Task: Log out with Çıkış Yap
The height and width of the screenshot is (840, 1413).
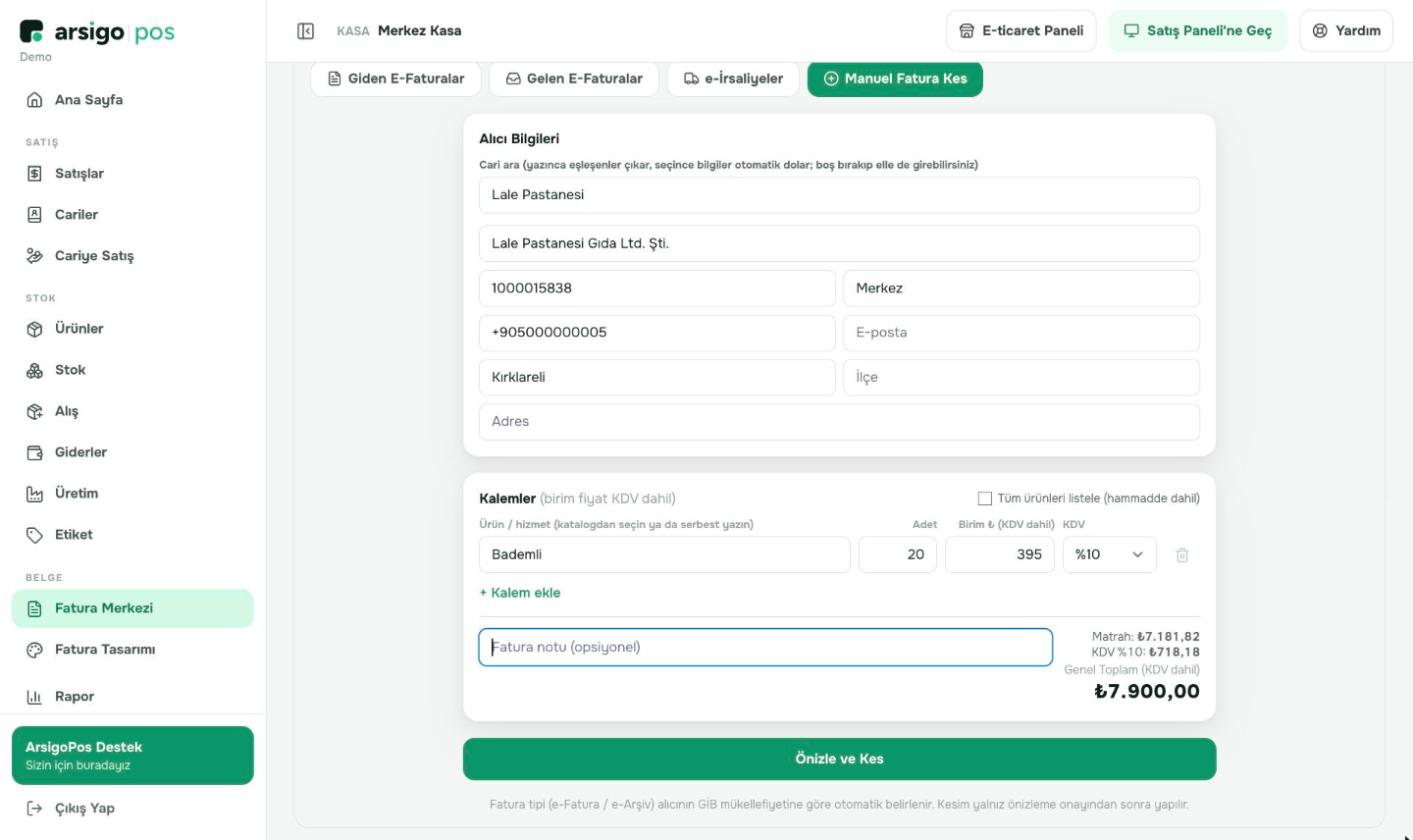Action: (133, 808)
